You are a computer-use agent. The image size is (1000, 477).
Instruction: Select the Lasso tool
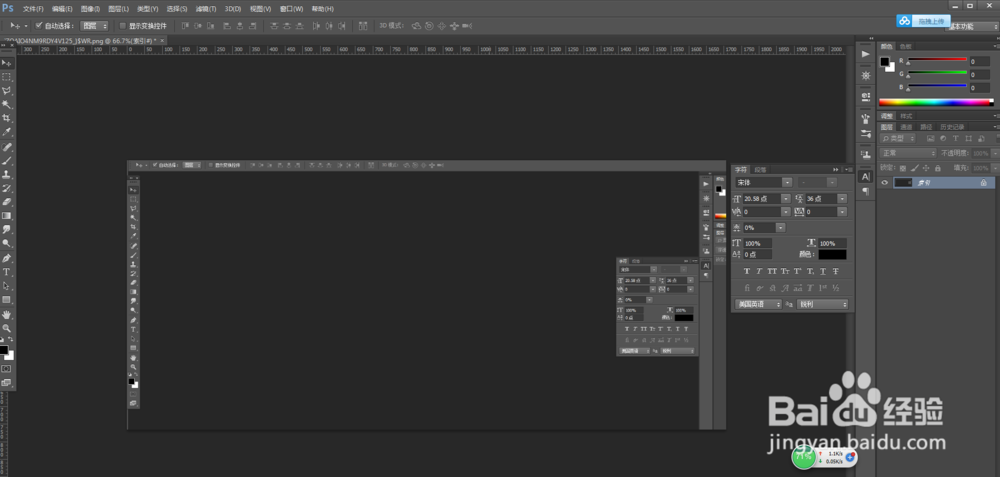tap(7, 91)
